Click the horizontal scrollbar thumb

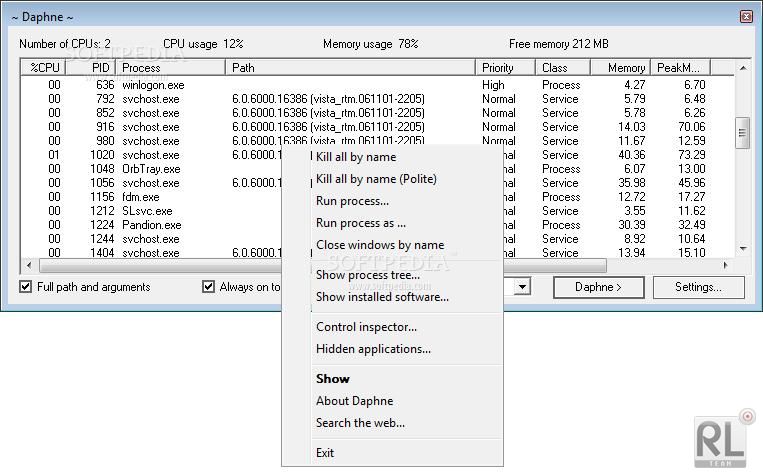tap(323, 265)
